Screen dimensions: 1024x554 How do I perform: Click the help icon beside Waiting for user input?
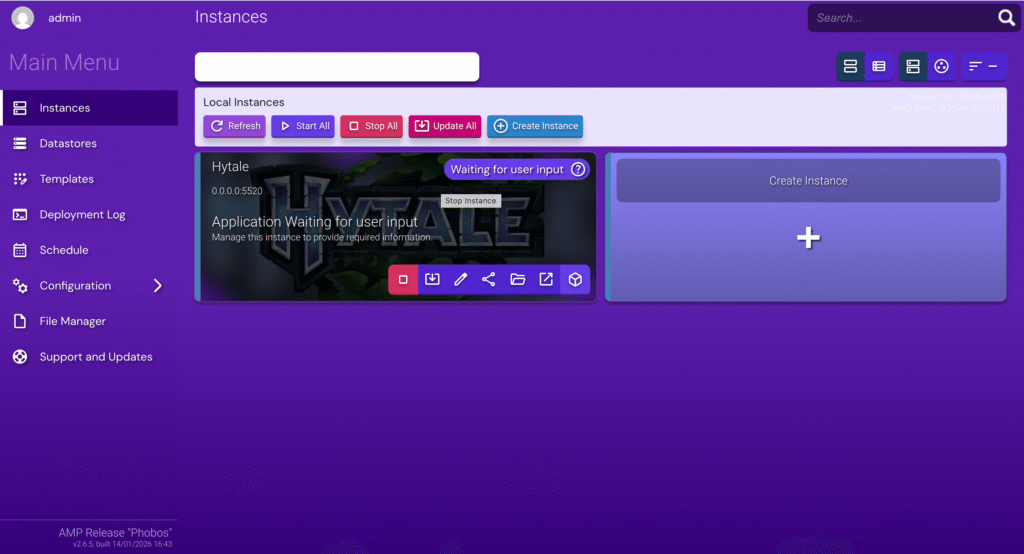pos(578,169)
